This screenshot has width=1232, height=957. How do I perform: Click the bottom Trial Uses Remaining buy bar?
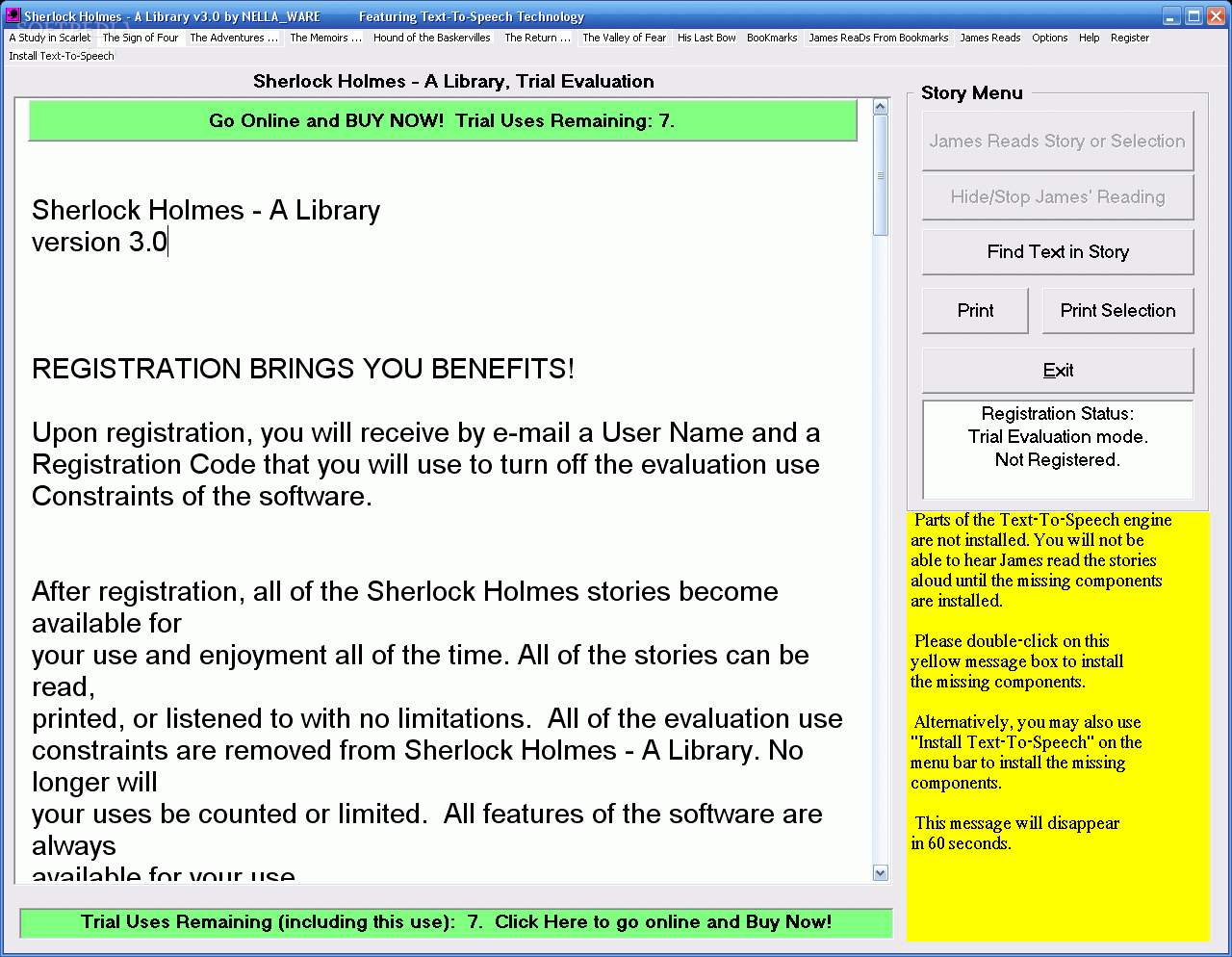456,922
